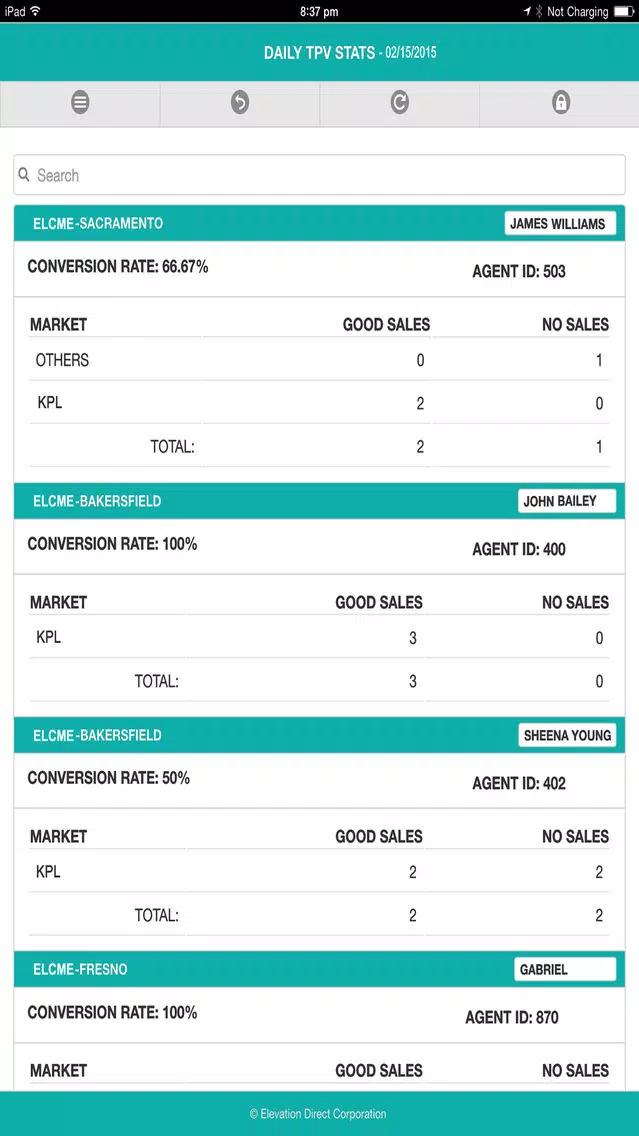The width and height of the screenshot is (639, 1136).
Task: Open the ELCME-SACRAMENTO section header
Action: 320,223
